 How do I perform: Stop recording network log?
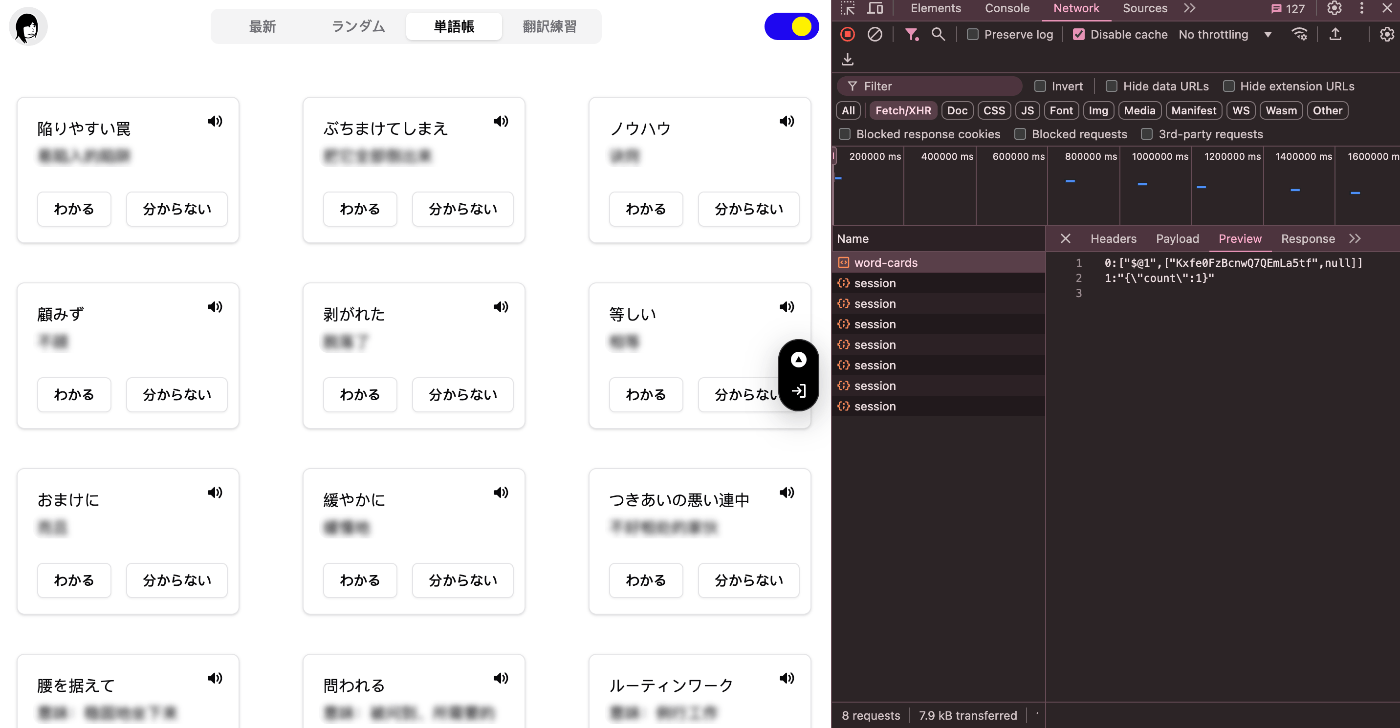point(848,34)
